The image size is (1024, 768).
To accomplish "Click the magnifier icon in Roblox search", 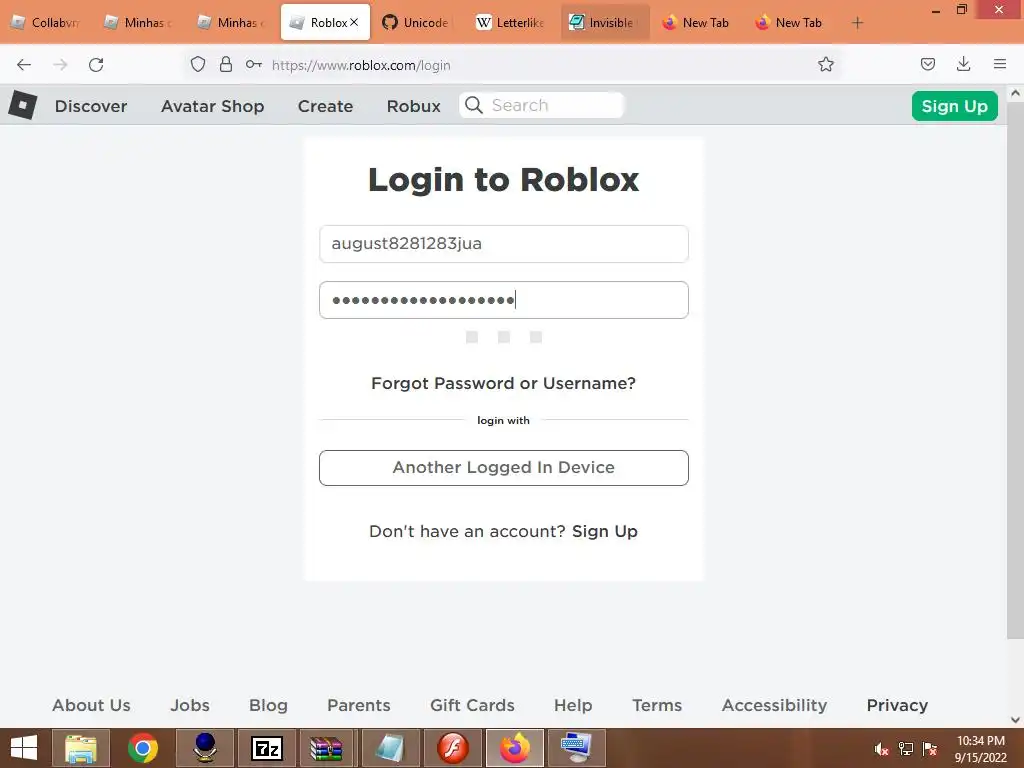I will pyautogui.click(x=474, y=105).
